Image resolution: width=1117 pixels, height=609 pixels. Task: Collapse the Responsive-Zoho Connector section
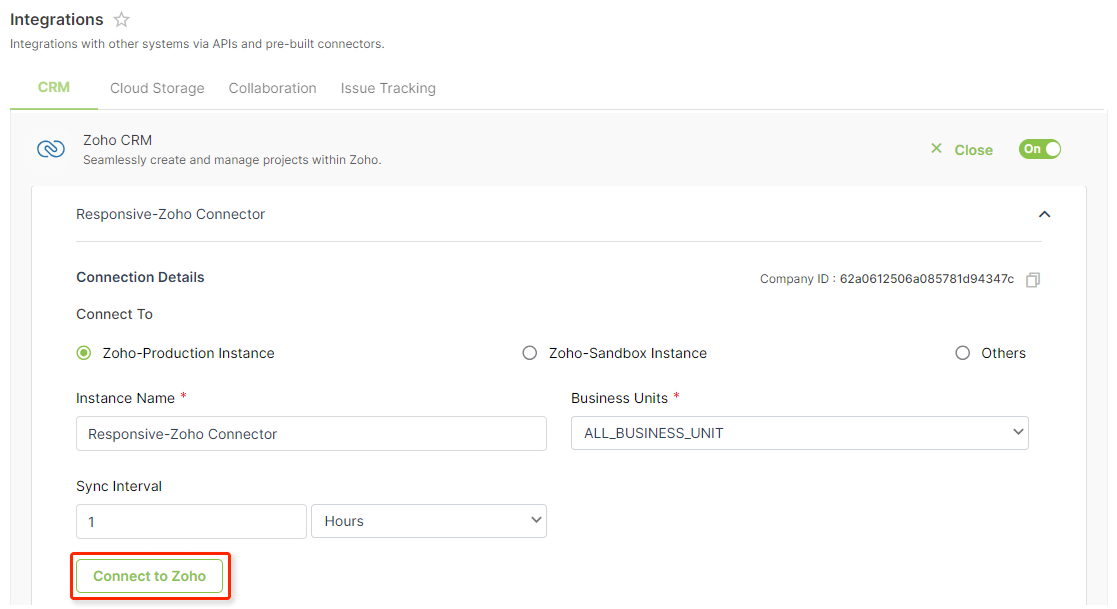point(1044,214)
